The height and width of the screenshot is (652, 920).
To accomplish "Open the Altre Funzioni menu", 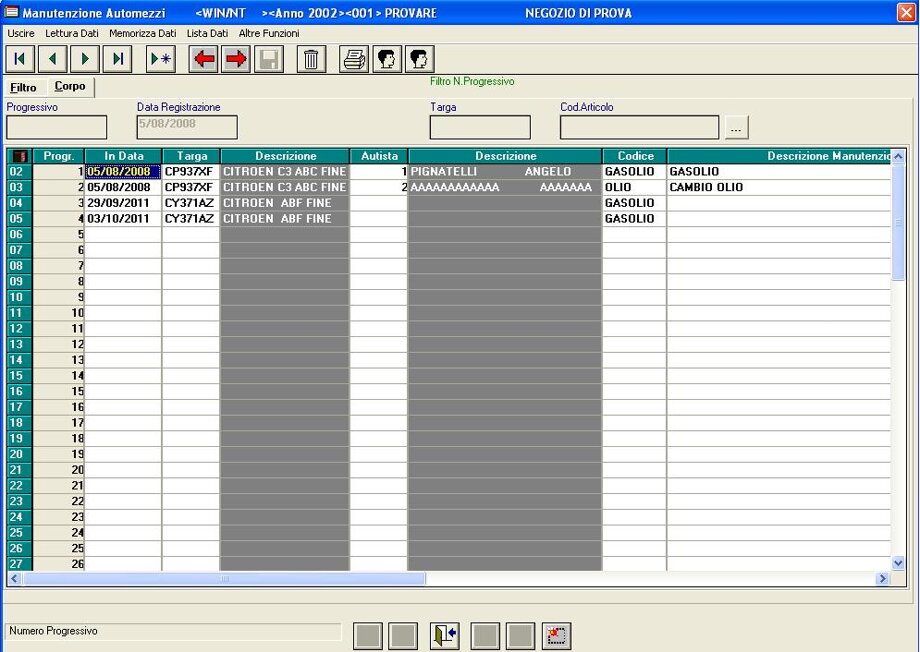I will [x=268, y=33].
